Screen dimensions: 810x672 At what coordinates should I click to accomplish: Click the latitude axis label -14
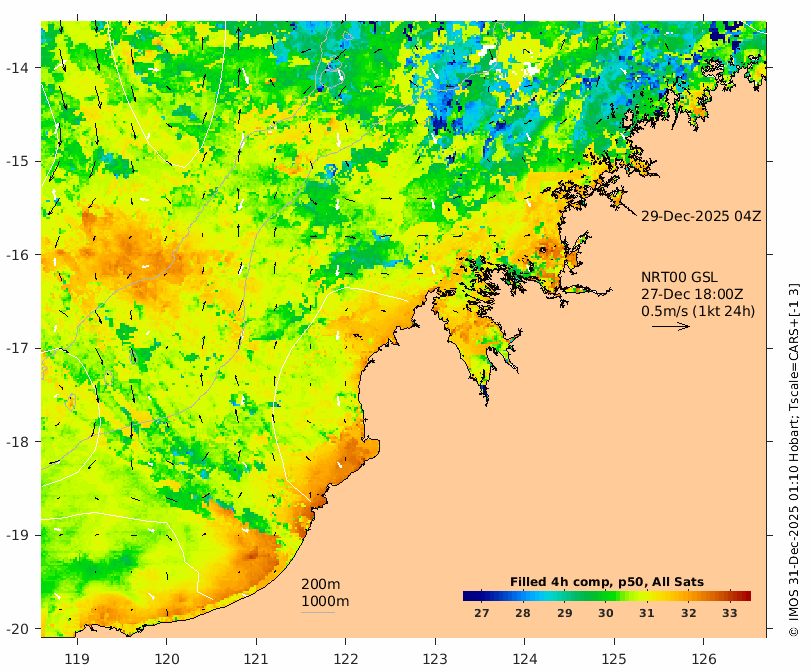pyautogui.click(x=18, y=68)
